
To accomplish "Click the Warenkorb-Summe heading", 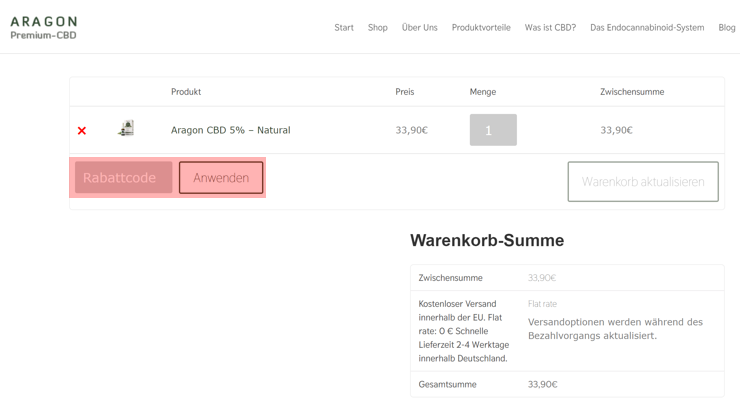I will pyautogui.click(x=487, y=240).
